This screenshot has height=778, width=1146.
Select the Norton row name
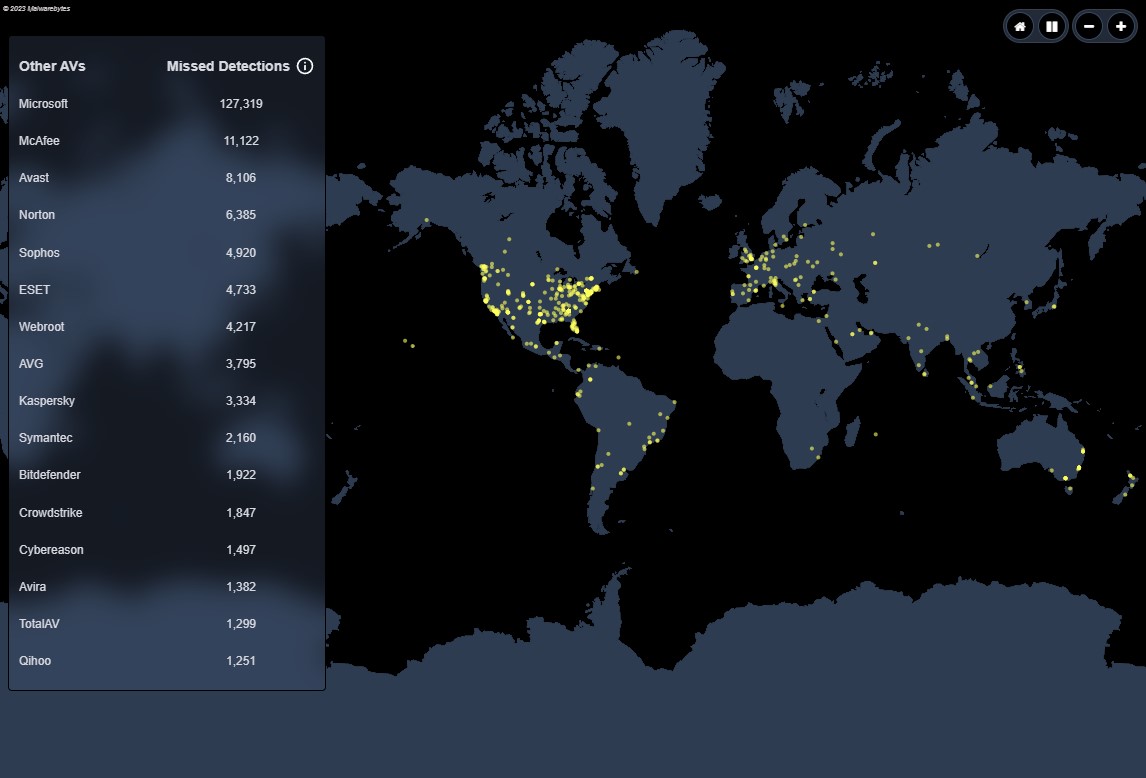[x=37, y=214]
